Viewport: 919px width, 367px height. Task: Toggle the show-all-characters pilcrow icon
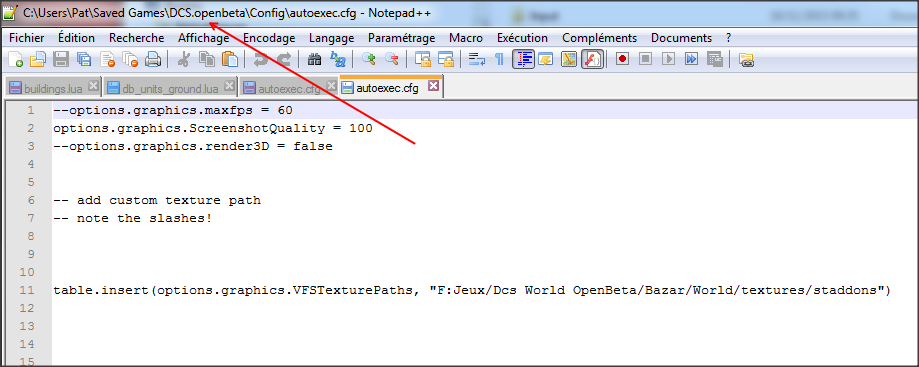(499, 59)
